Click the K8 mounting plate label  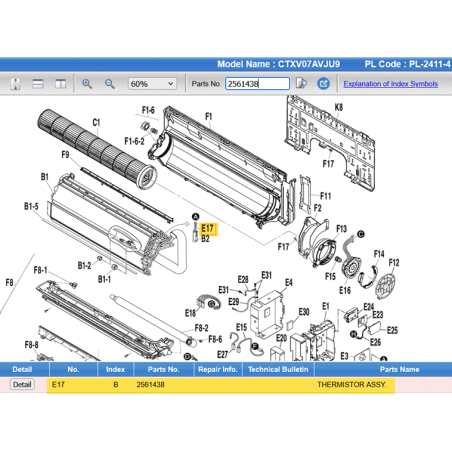(338, 107)
